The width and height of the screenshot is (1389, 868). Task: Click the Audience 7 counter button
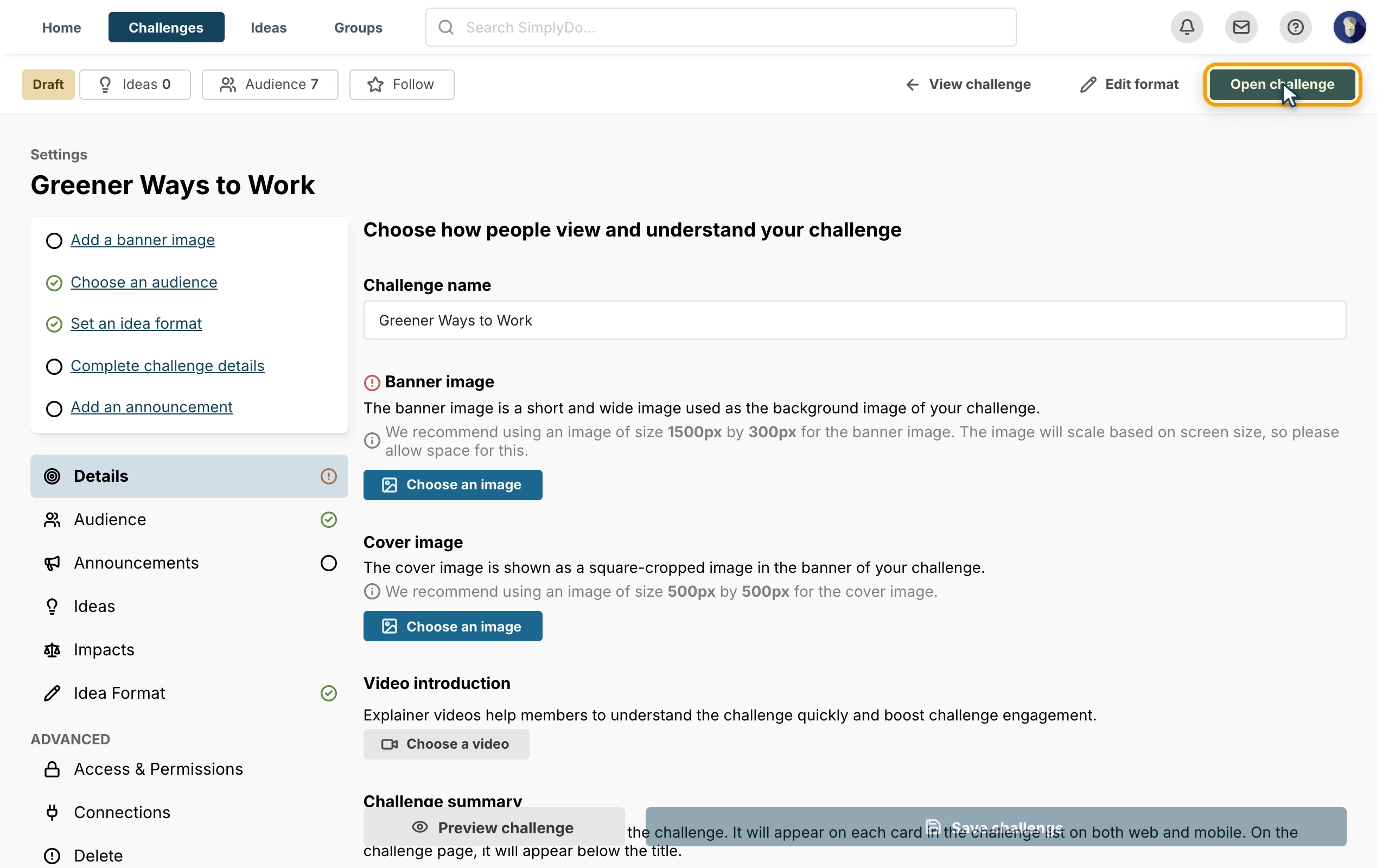[x=270, y=85]
